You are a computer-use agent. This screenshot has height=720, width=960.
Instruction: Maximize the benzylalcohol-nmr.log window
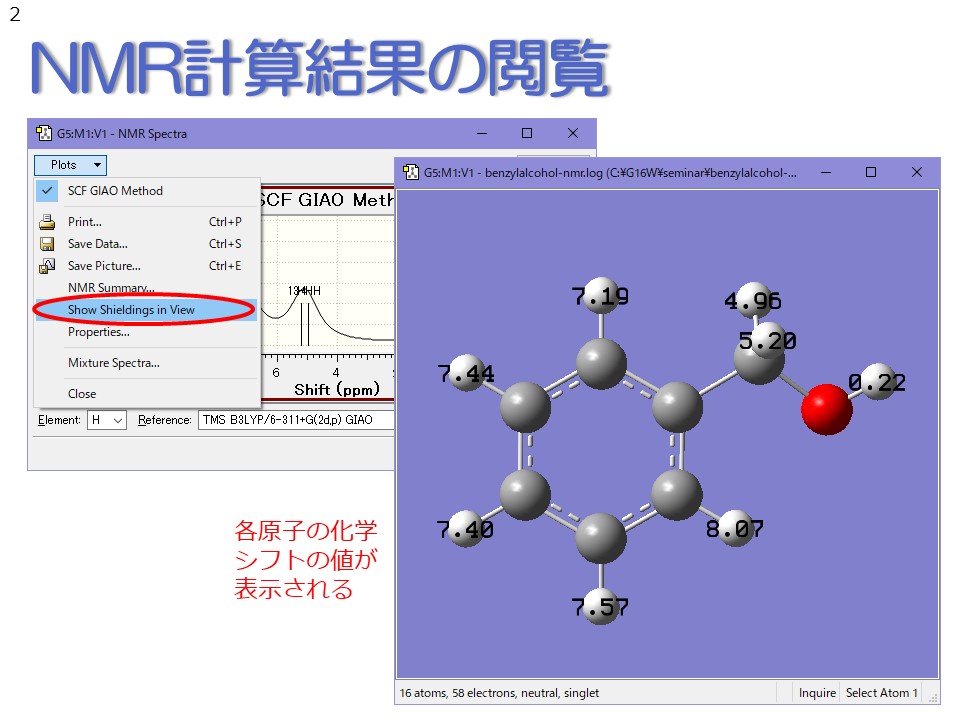[x=871, y=173]
